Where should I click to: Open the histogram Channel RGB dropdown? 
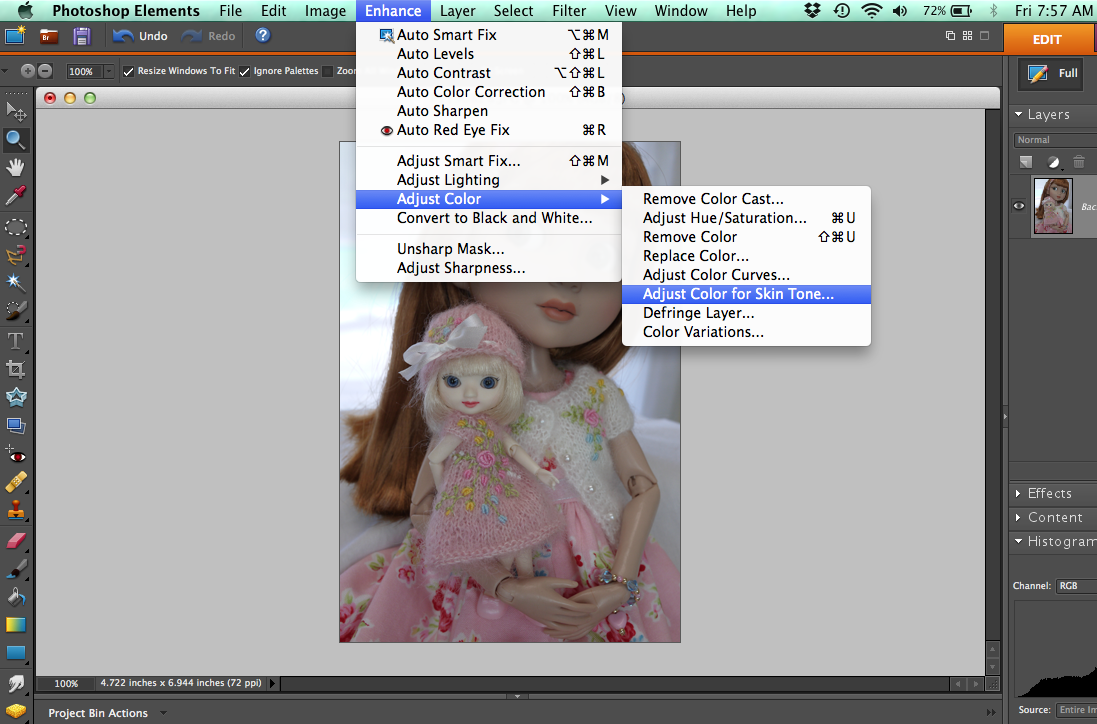(1075, 586)
